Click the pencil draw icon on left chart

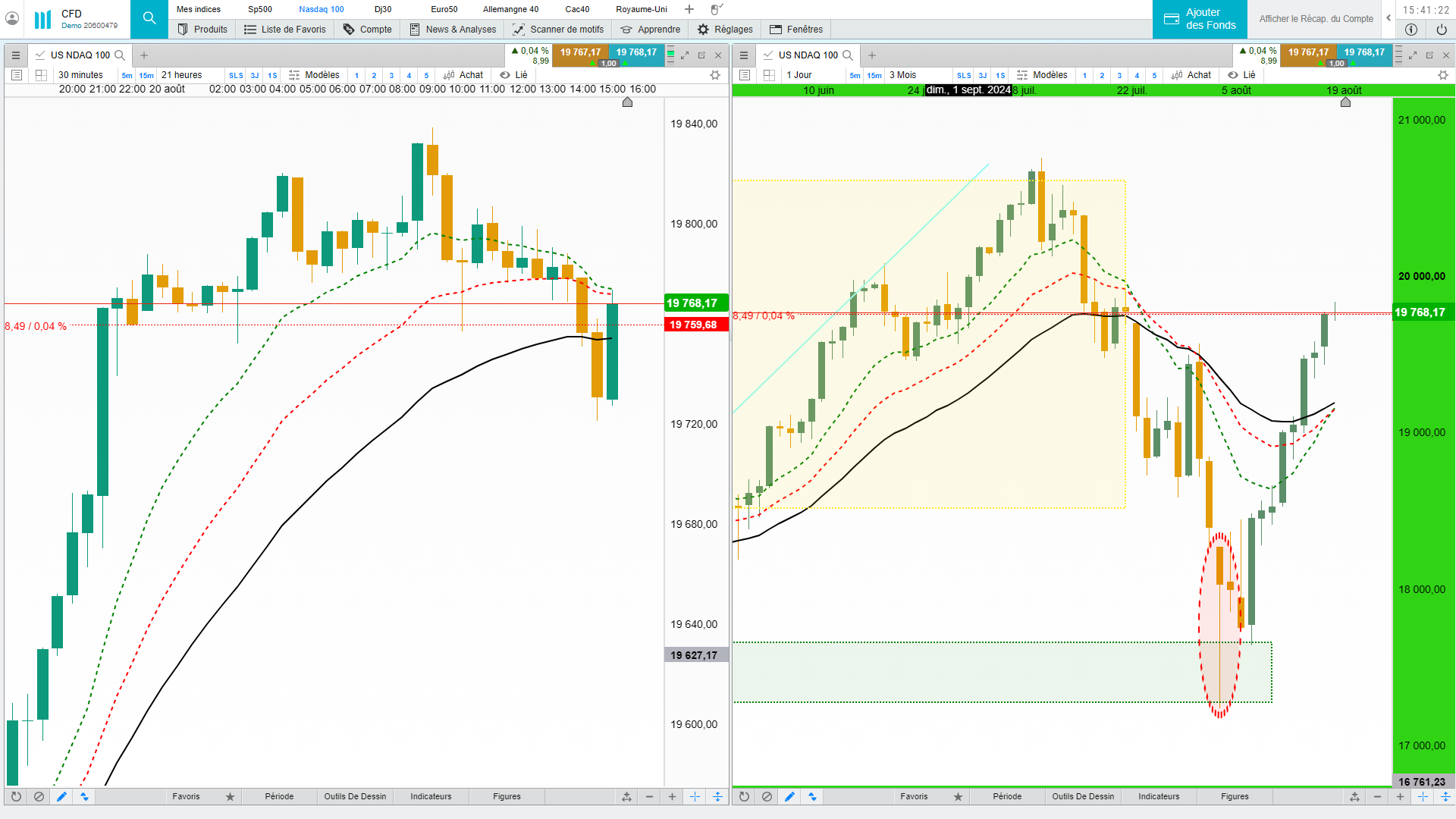[61, 797]
